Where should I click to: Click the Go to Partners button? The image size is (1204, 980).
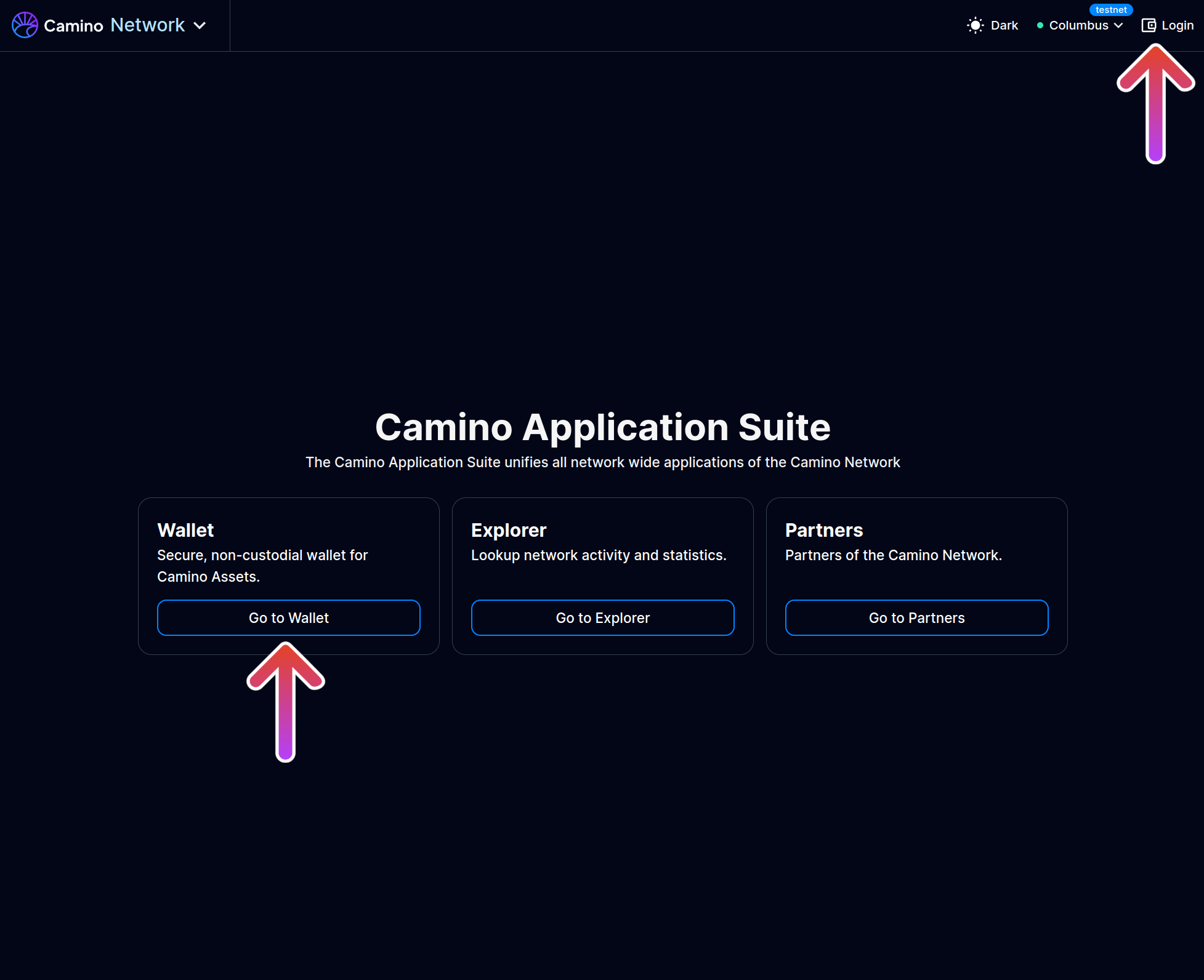tap(916, 617)
